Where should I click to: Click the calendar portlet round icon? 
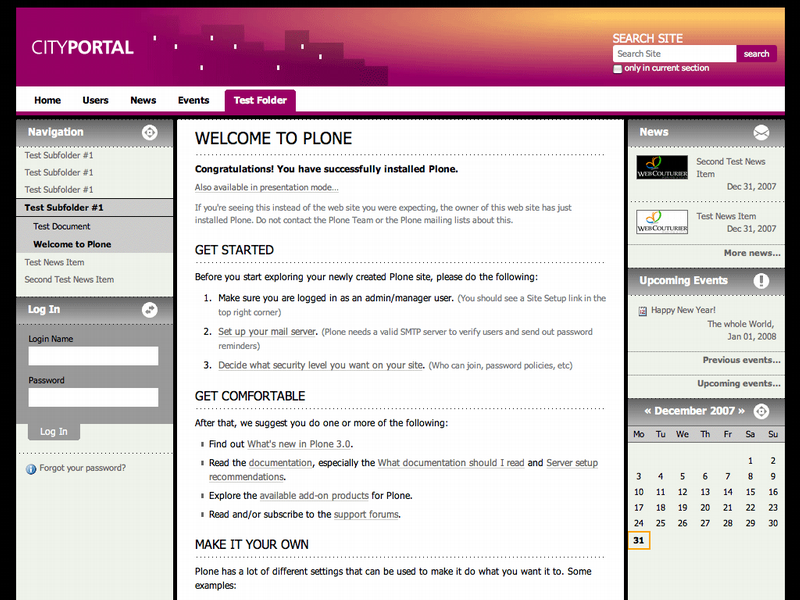pos(761,411)
